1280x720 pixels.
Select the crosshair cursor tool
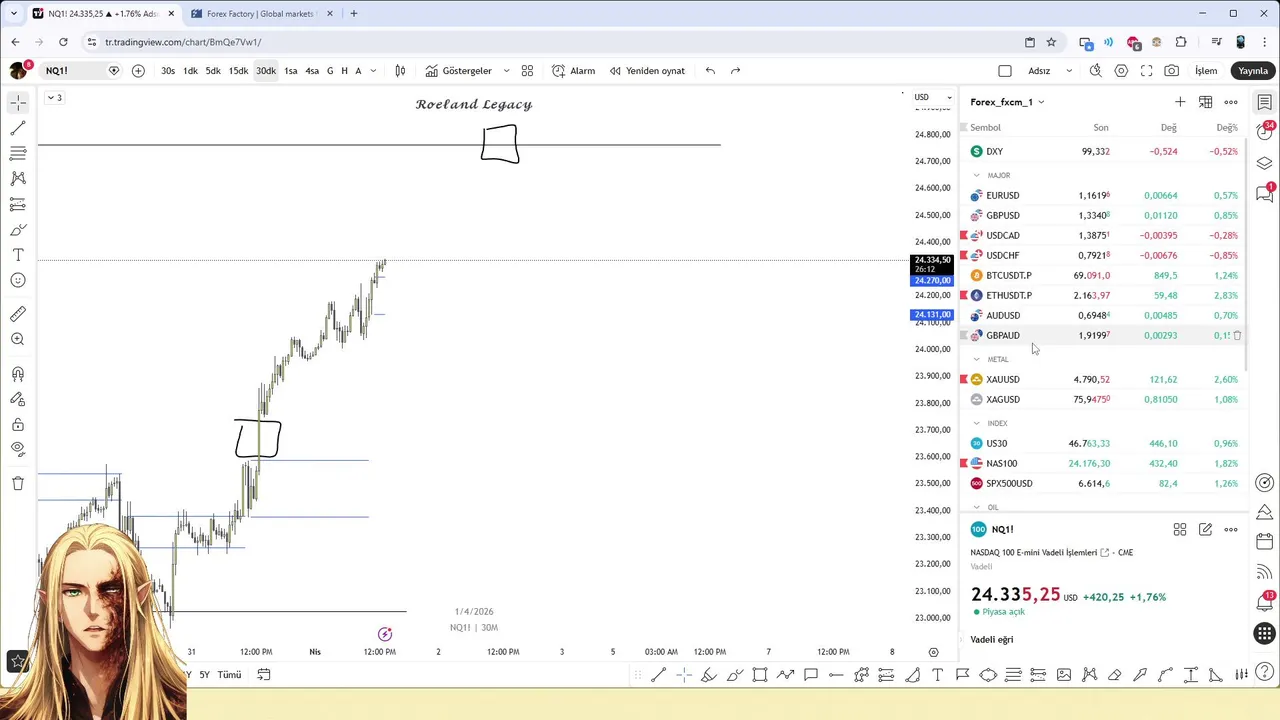coord(18,103)
